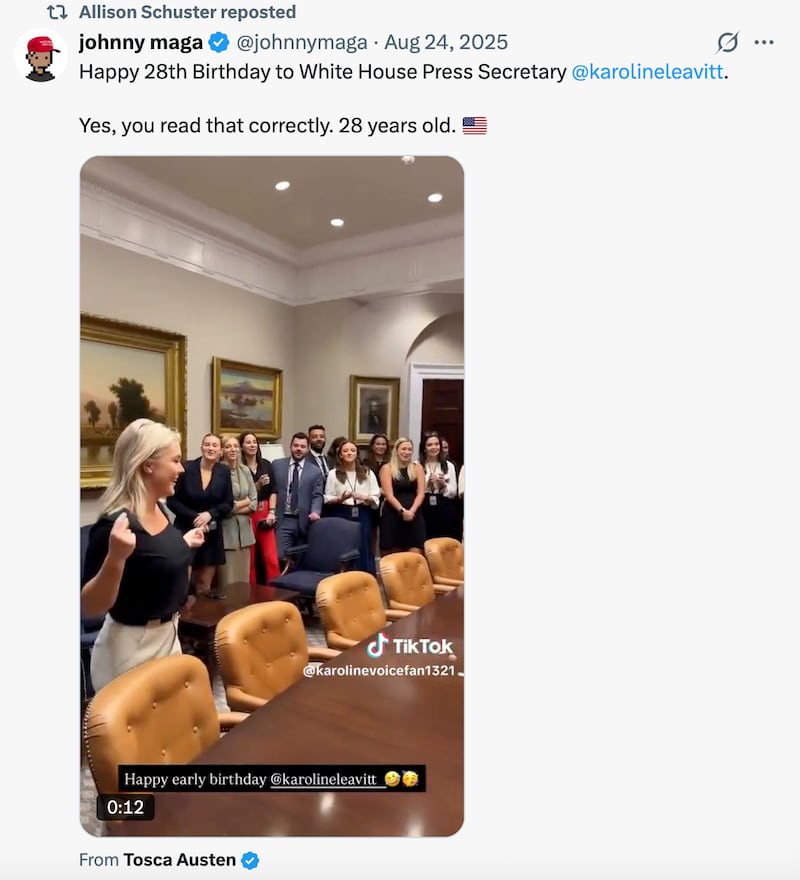
Task: Open the Tosca Austen video source link
Action: pyautogui.click(x=179, y=860)
